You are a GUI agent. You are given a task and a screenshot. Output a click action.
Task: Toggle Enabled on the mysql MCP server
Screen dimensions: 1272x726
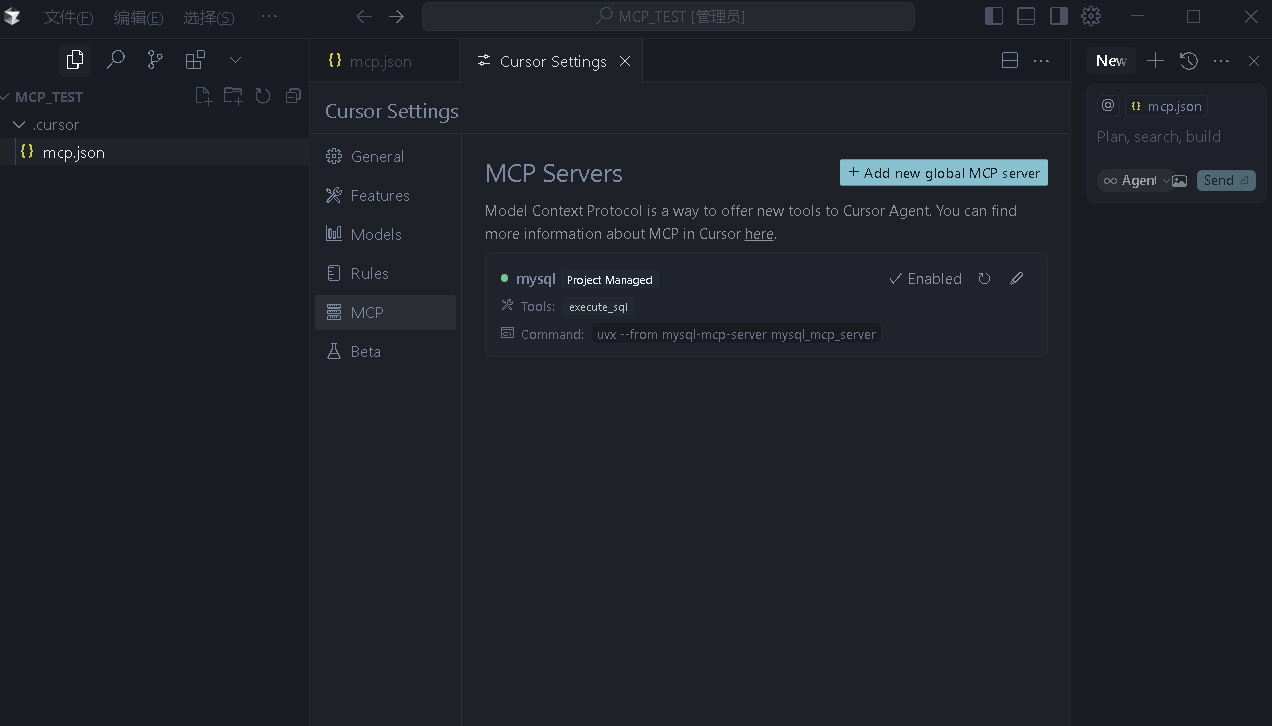click(x=924, y=278)
